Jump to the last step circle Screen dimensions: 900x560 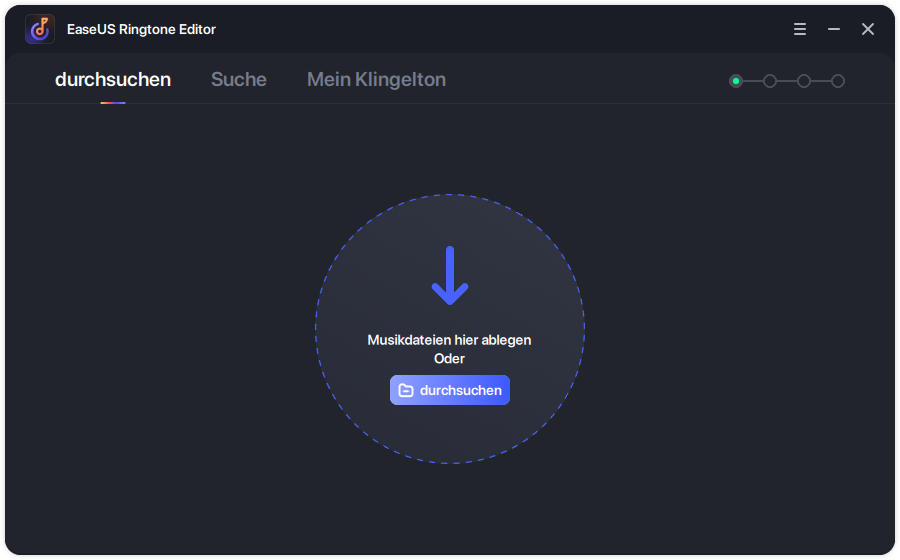pyautogui.click(x=838, y=81)
